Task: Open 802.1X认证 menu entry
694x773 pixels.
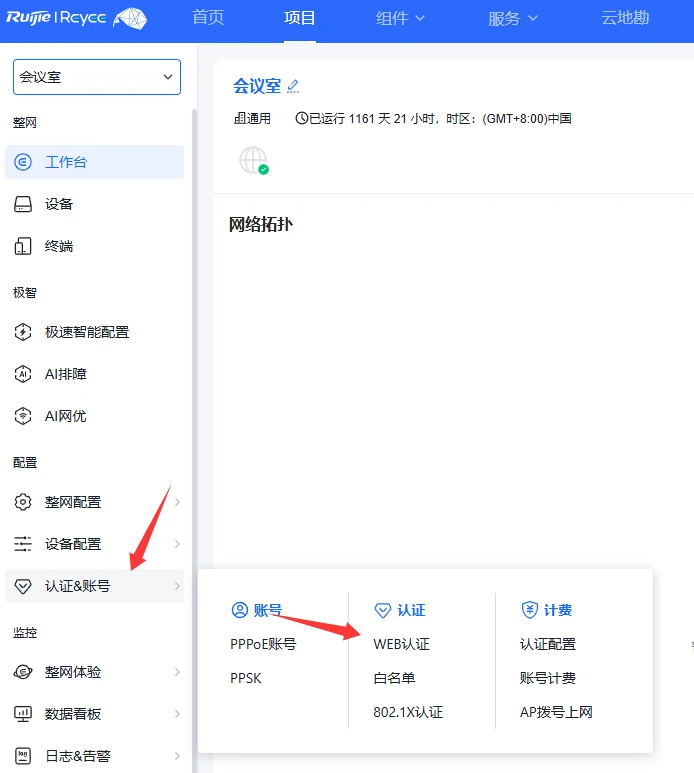Action: pos(408,712)
